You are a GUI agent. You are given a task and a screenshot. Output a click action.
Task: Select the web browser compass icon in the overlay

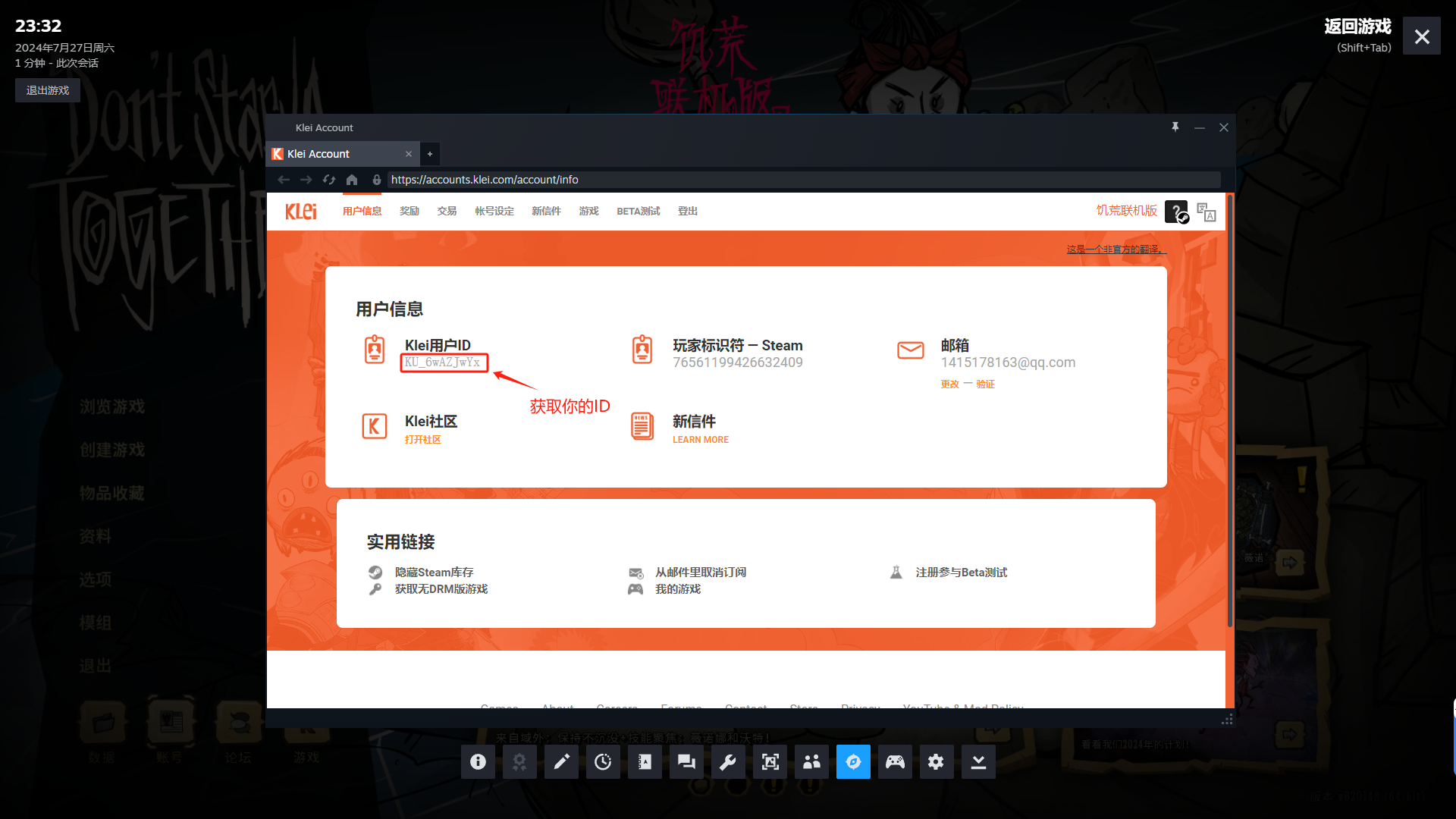pyautogui.click(x=853, y=761)
